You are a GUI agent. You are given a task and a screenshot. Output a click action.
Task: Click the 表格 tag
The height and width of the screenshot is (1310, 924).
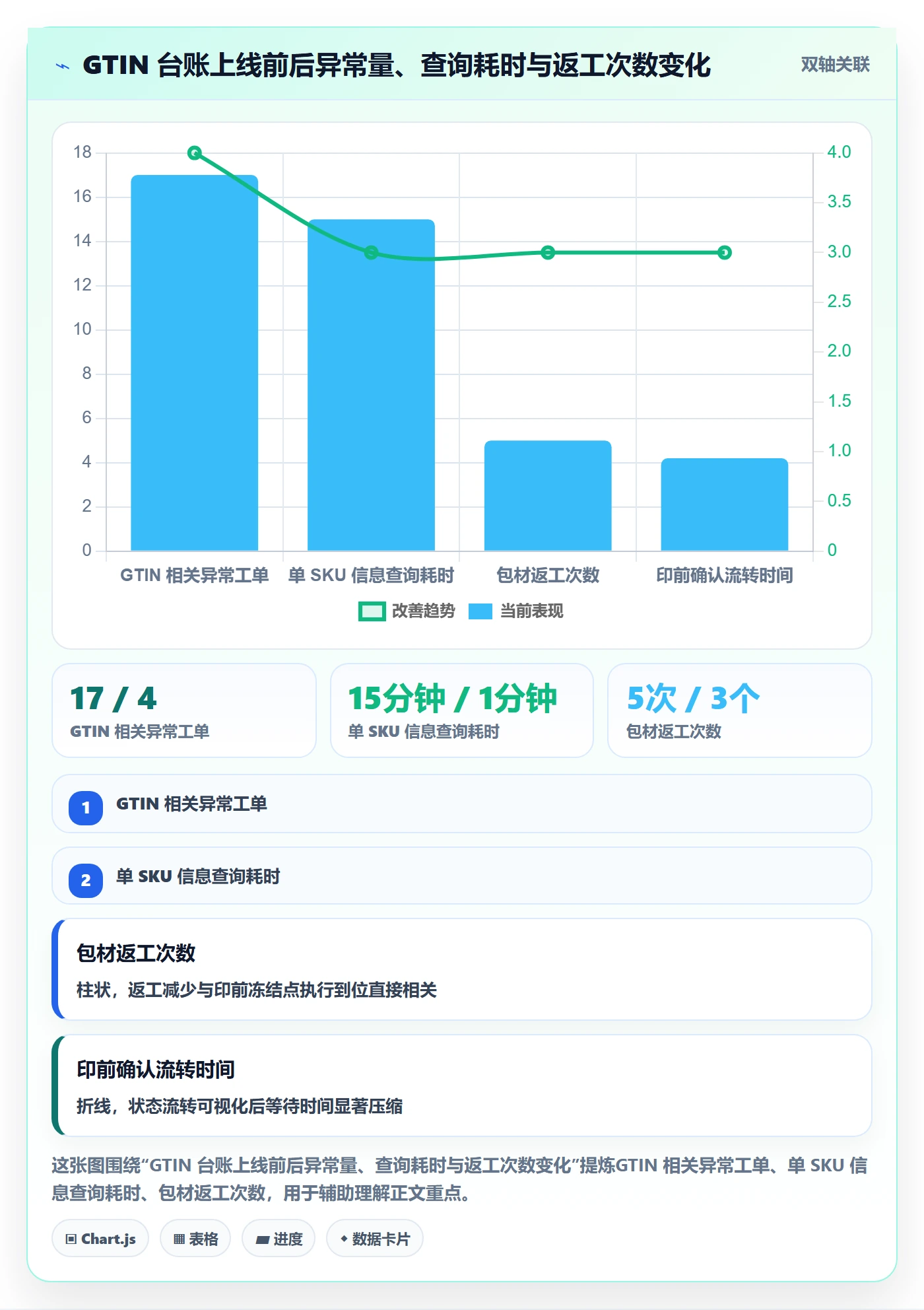pyautogui.click(x=195, y=1239)
